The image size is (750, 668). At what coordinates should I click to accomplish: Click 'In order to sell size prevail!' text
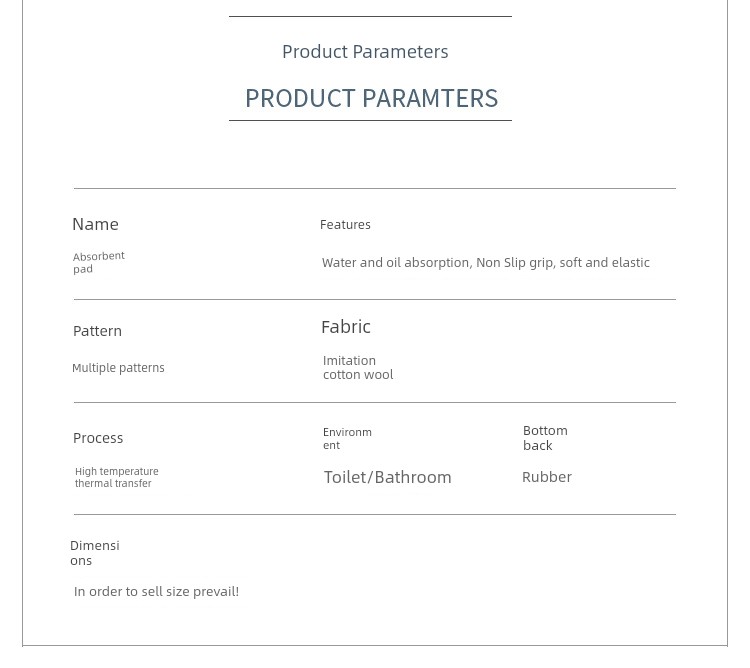click(156, 591)
